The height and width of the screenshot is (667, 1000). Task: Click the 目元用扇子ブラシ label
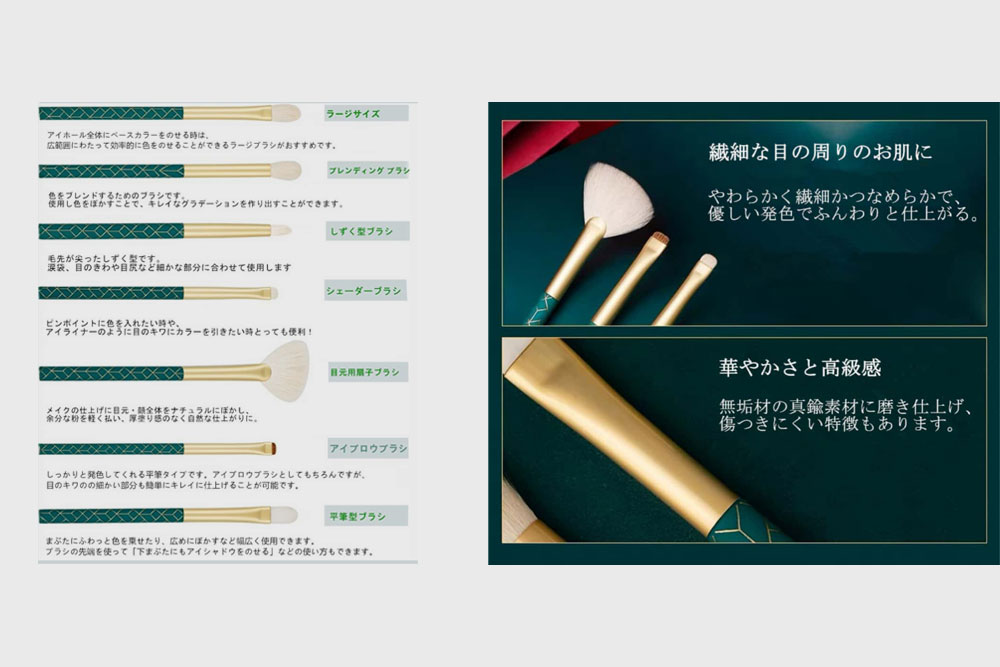[365, 372]
